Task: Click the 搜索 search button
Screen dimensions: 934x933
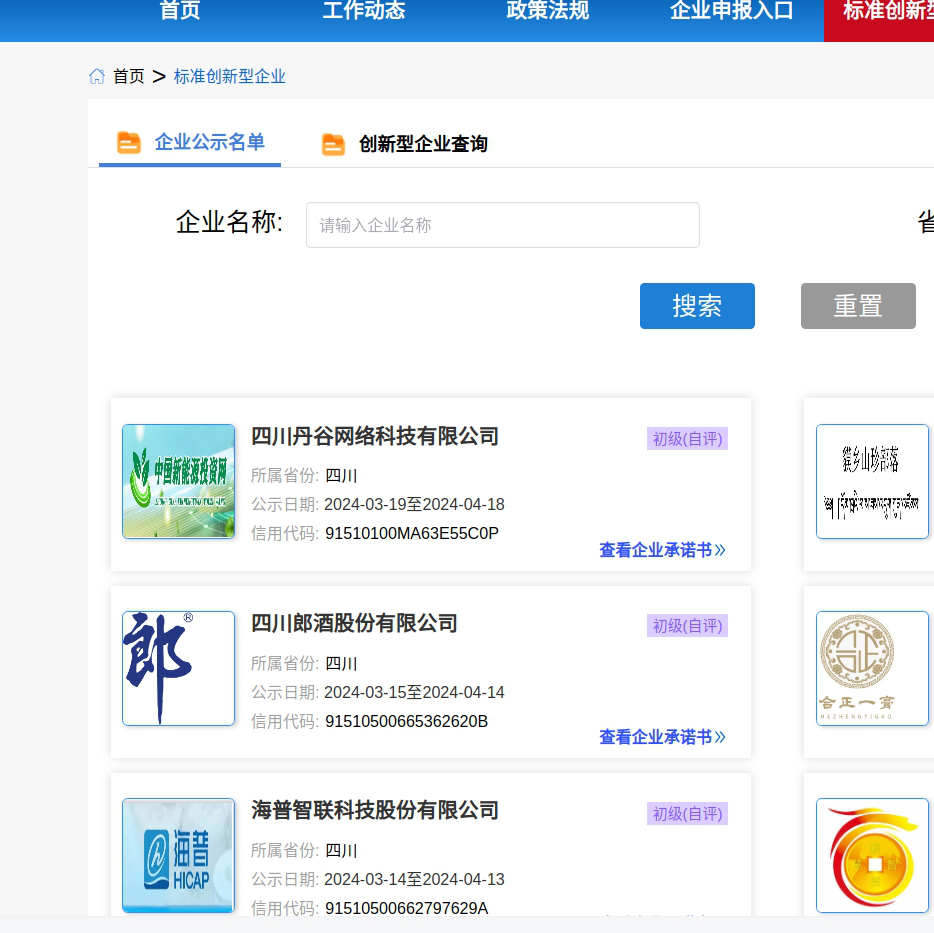Action: pyautogui.click(x=697, y=306)
